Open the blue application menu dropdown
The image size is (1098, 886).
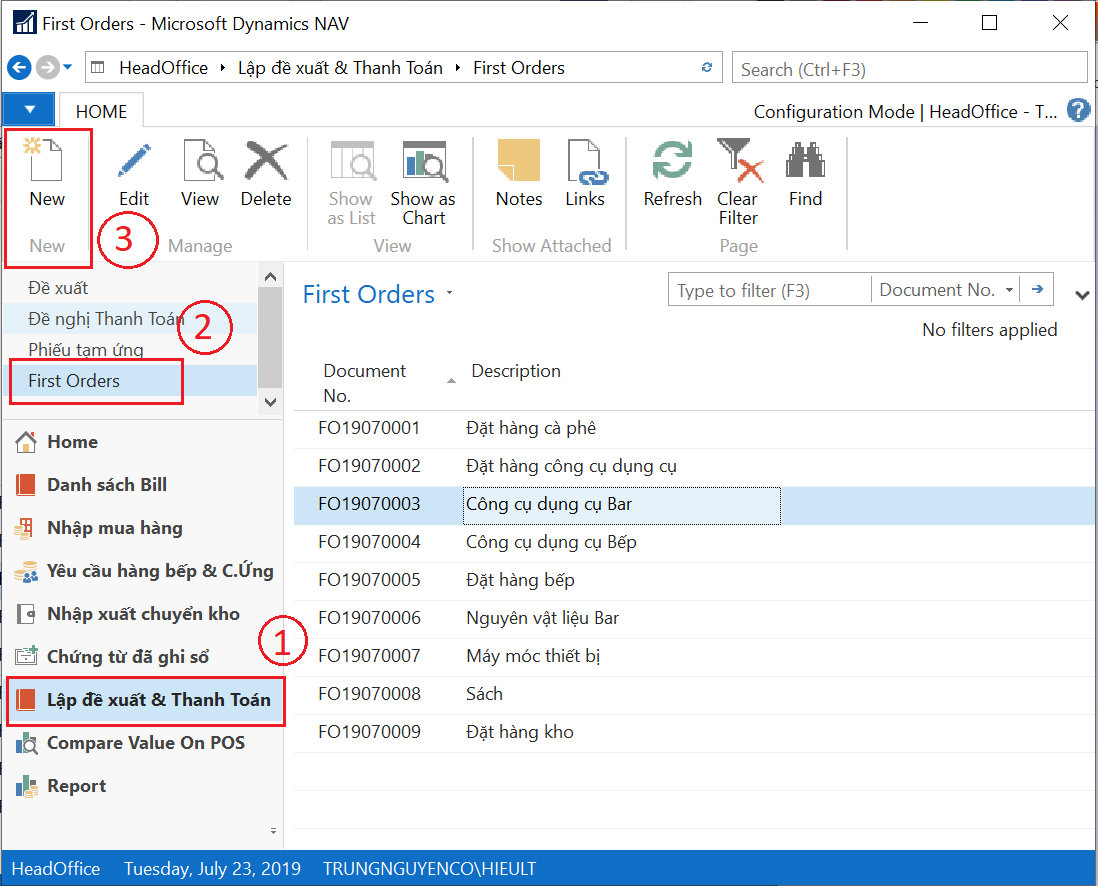coord(29,110)
